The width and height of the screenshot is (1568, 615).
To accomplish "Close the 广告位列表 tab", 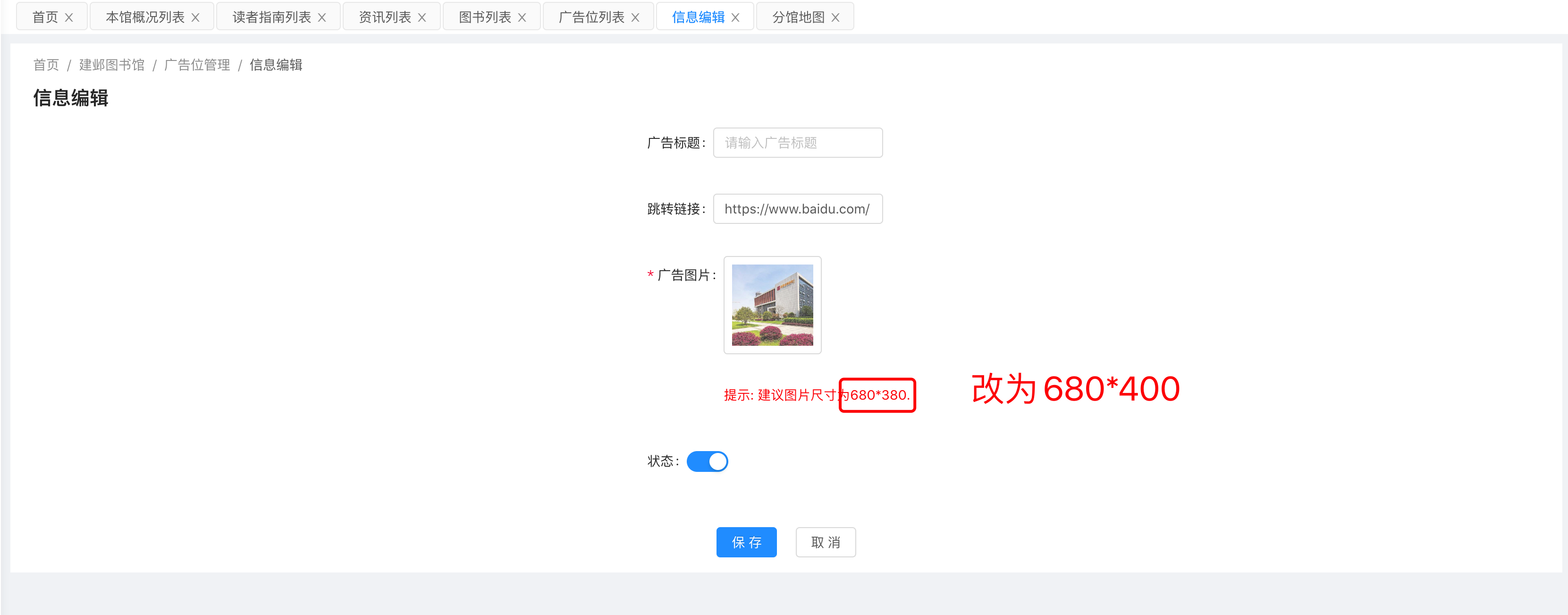I will (x=635, y=17).
